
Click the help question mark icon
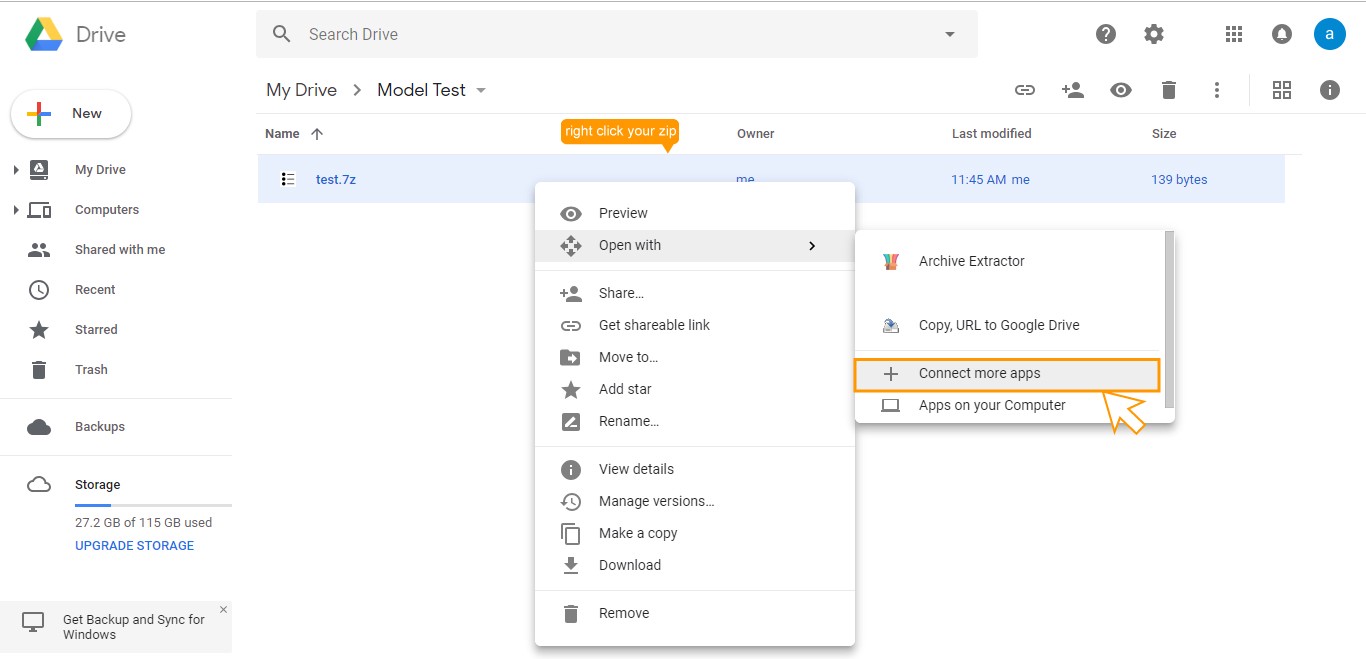[x=1106, y=34]
